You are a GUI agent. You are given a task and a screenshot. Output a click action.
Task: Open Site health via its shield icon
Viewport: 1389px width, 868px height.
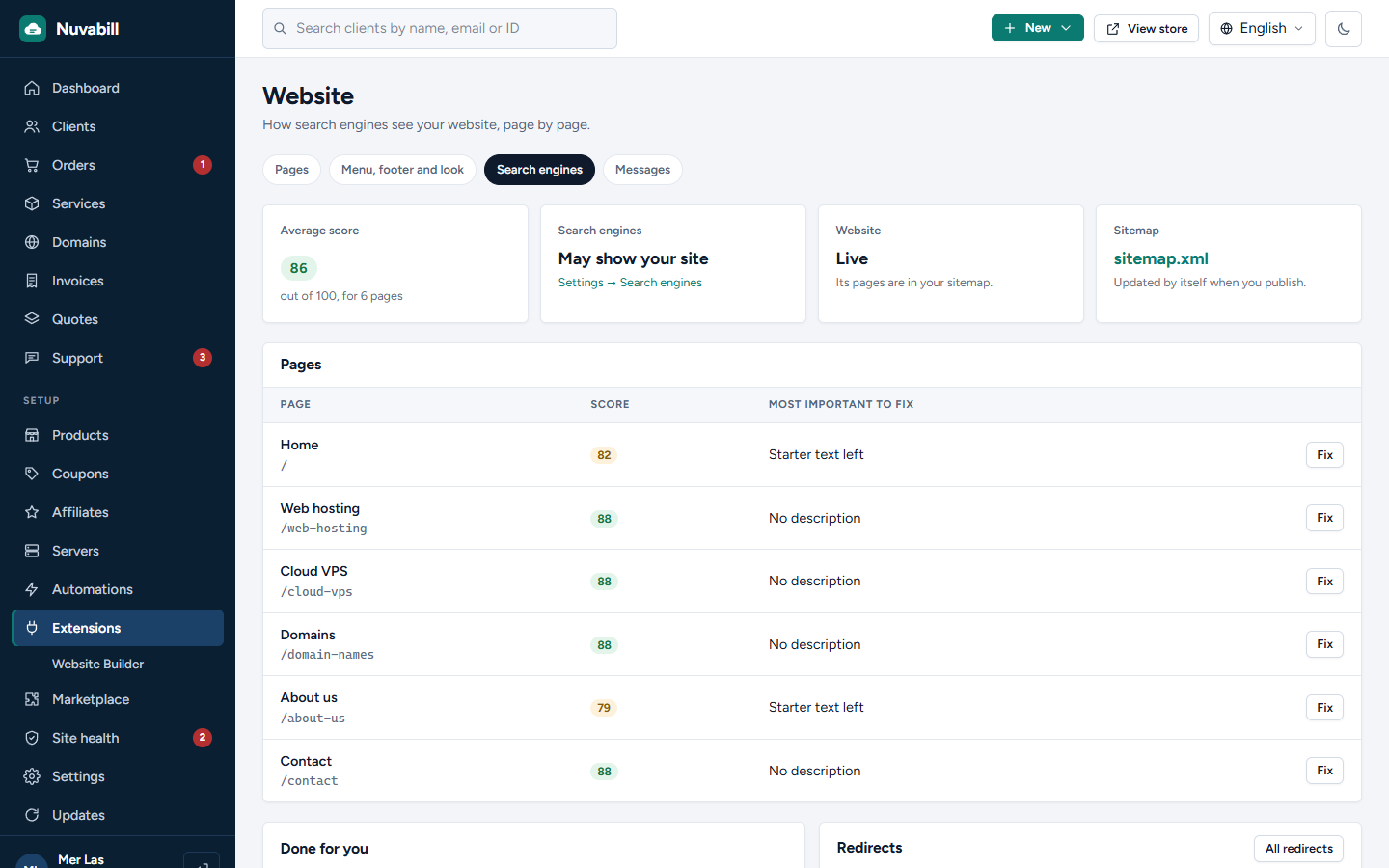coord(32,738)
